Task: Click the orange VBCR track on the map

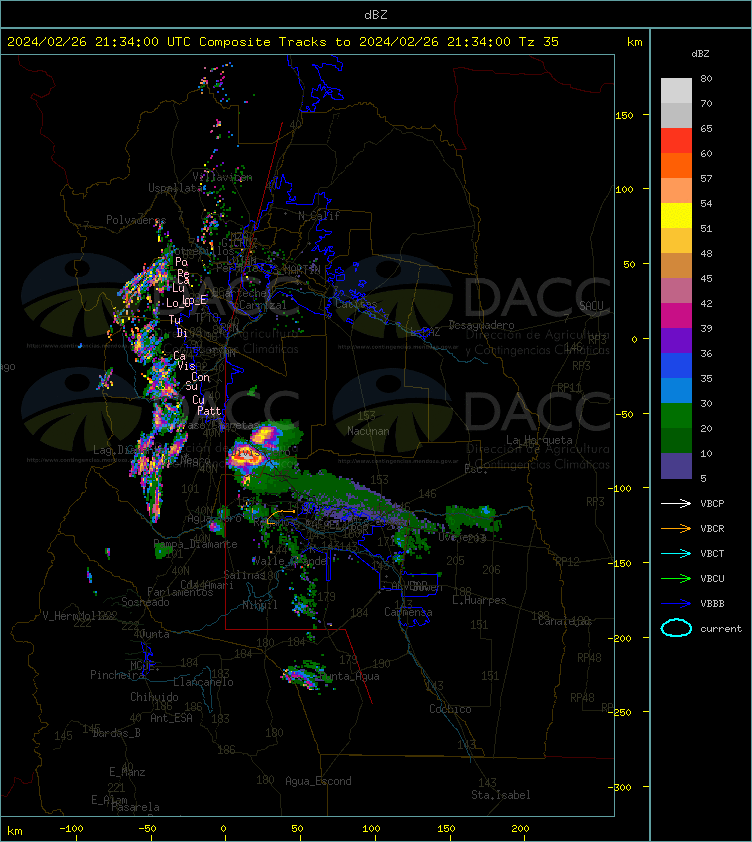Action: [x=280, y=515]
